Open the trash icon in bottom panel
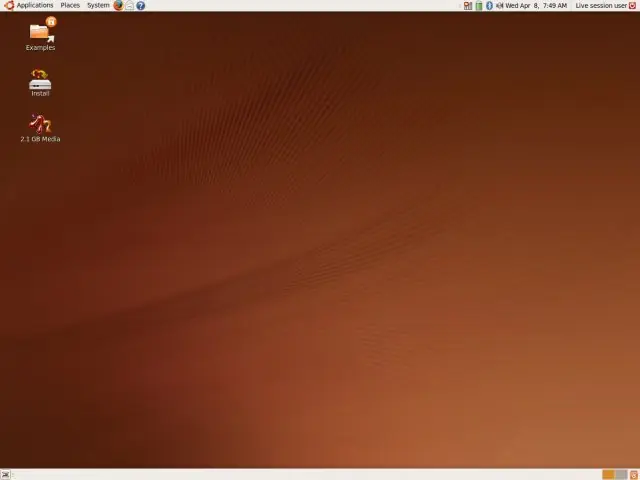The height and width of the screenshot is (480, 640). (x=634, y=474)
